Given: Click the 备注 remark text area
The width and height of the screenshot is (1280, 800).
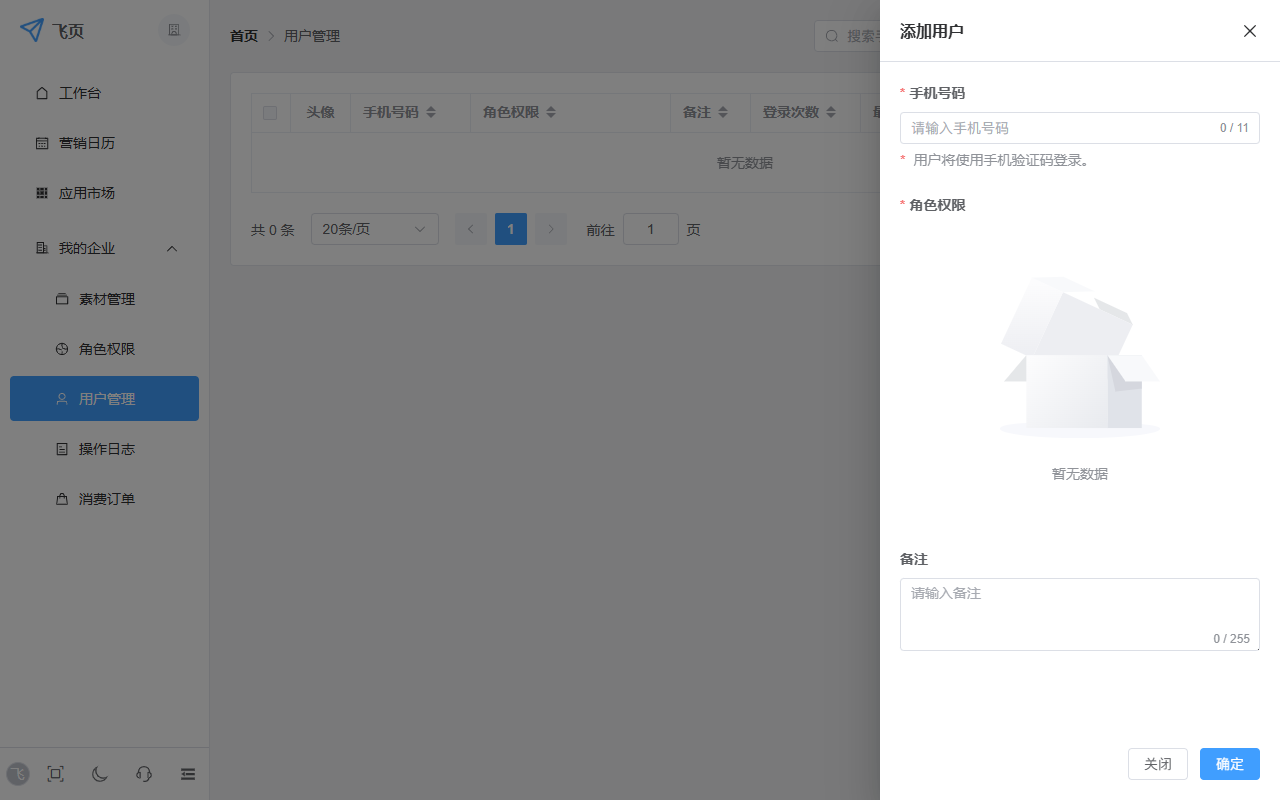Looking at the screenshot, I should pos(1079,610).
